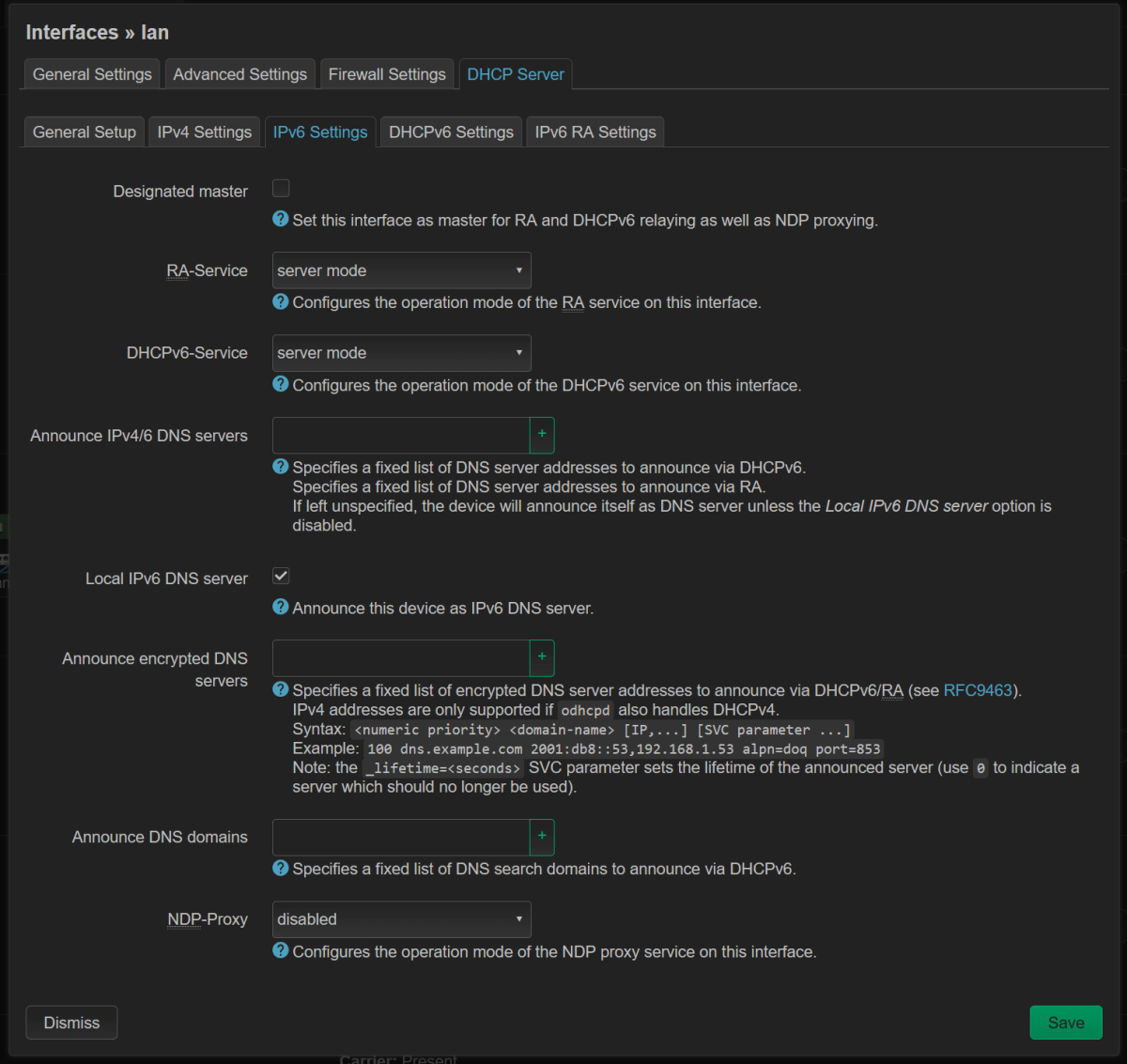The image size is (1127, 1064).
Task: Enable the Designated master checkbox
Action: [281, 189]
